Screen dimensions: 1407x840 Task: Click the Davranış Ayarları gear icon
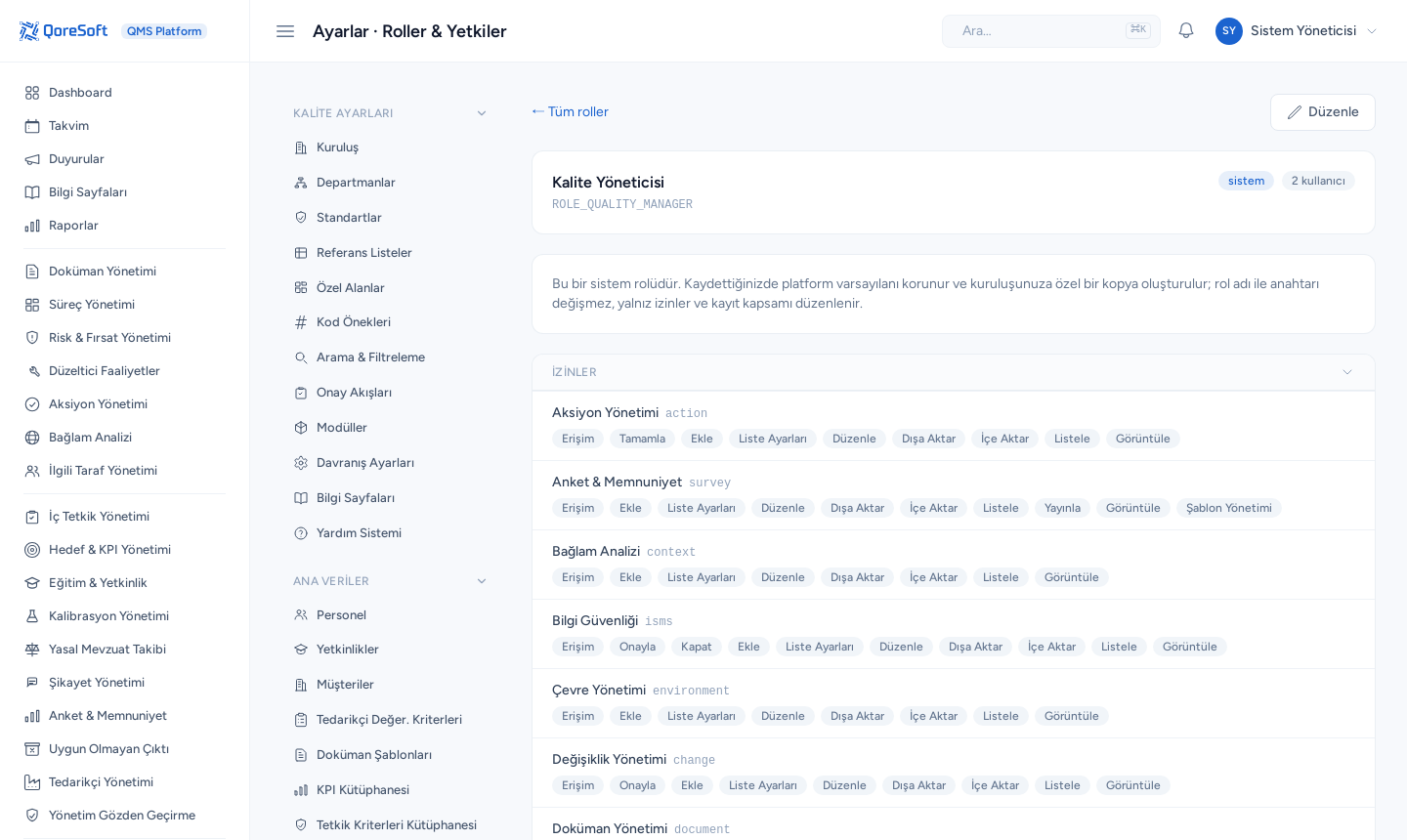301,463
